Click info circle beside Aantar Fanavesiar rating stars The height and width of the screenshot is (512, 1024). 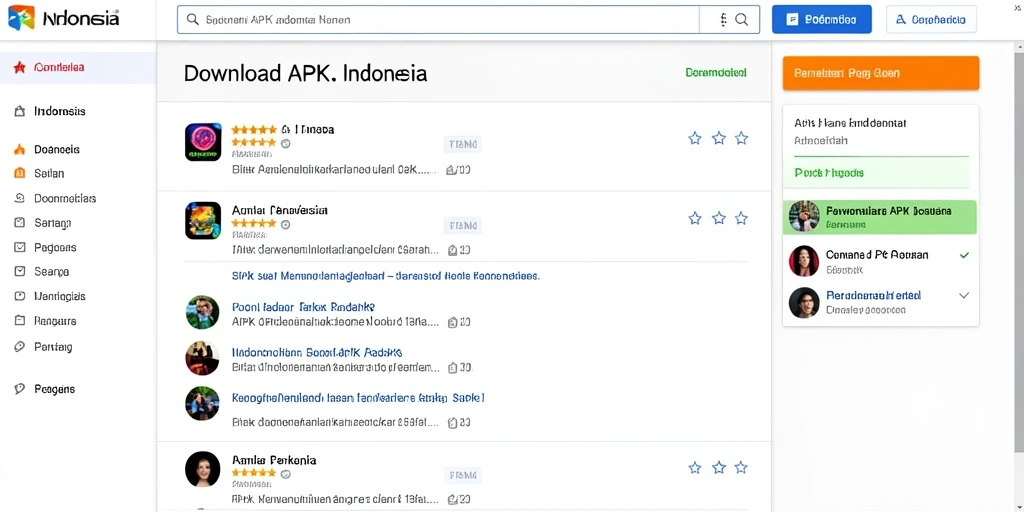285,224
